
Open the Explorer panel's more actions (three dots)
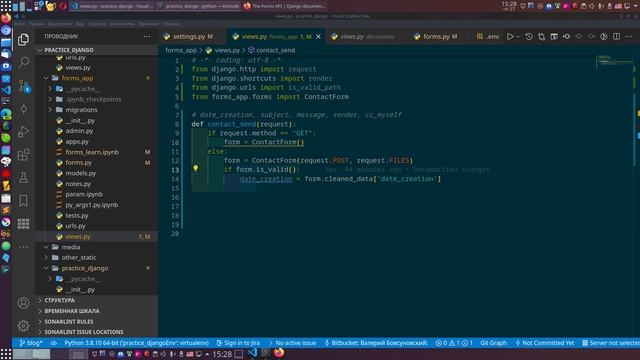[x=147, y=36]
